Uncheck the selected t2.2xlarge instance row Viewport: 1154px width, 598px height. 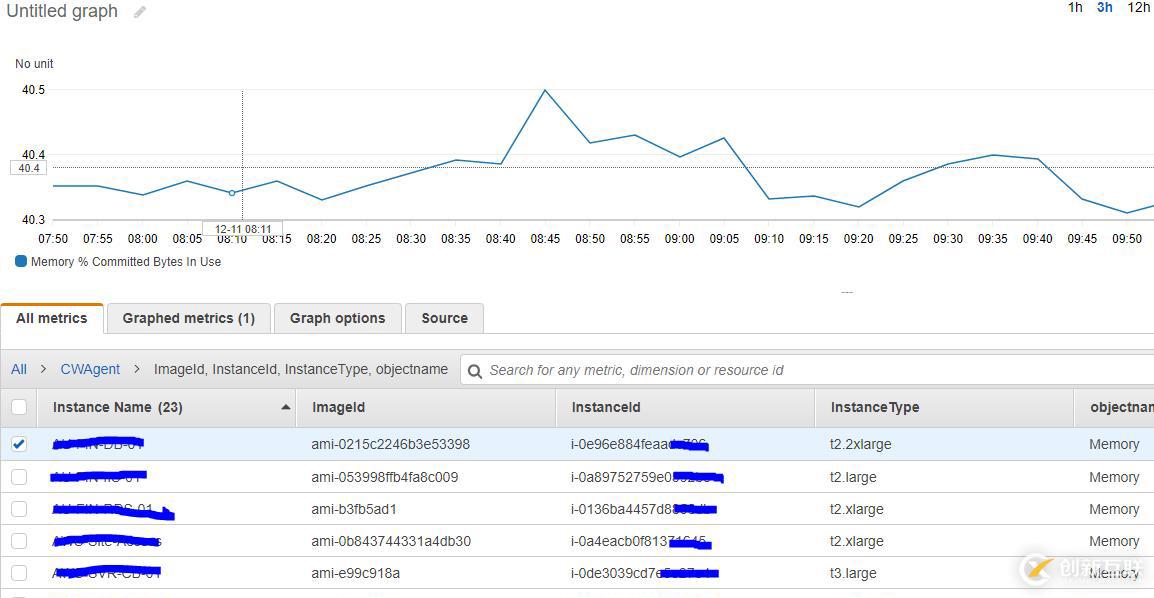19,444
